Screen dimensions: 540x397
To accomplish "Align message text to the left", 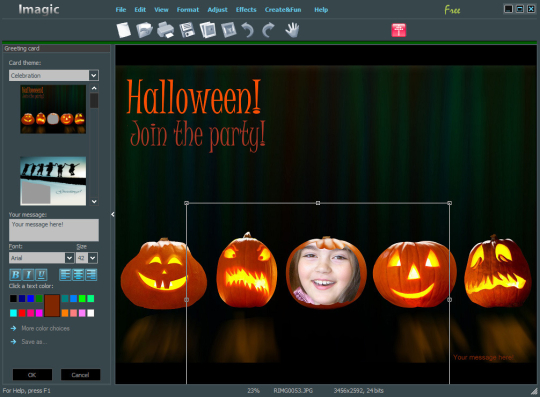I will [x=65, y=274].
